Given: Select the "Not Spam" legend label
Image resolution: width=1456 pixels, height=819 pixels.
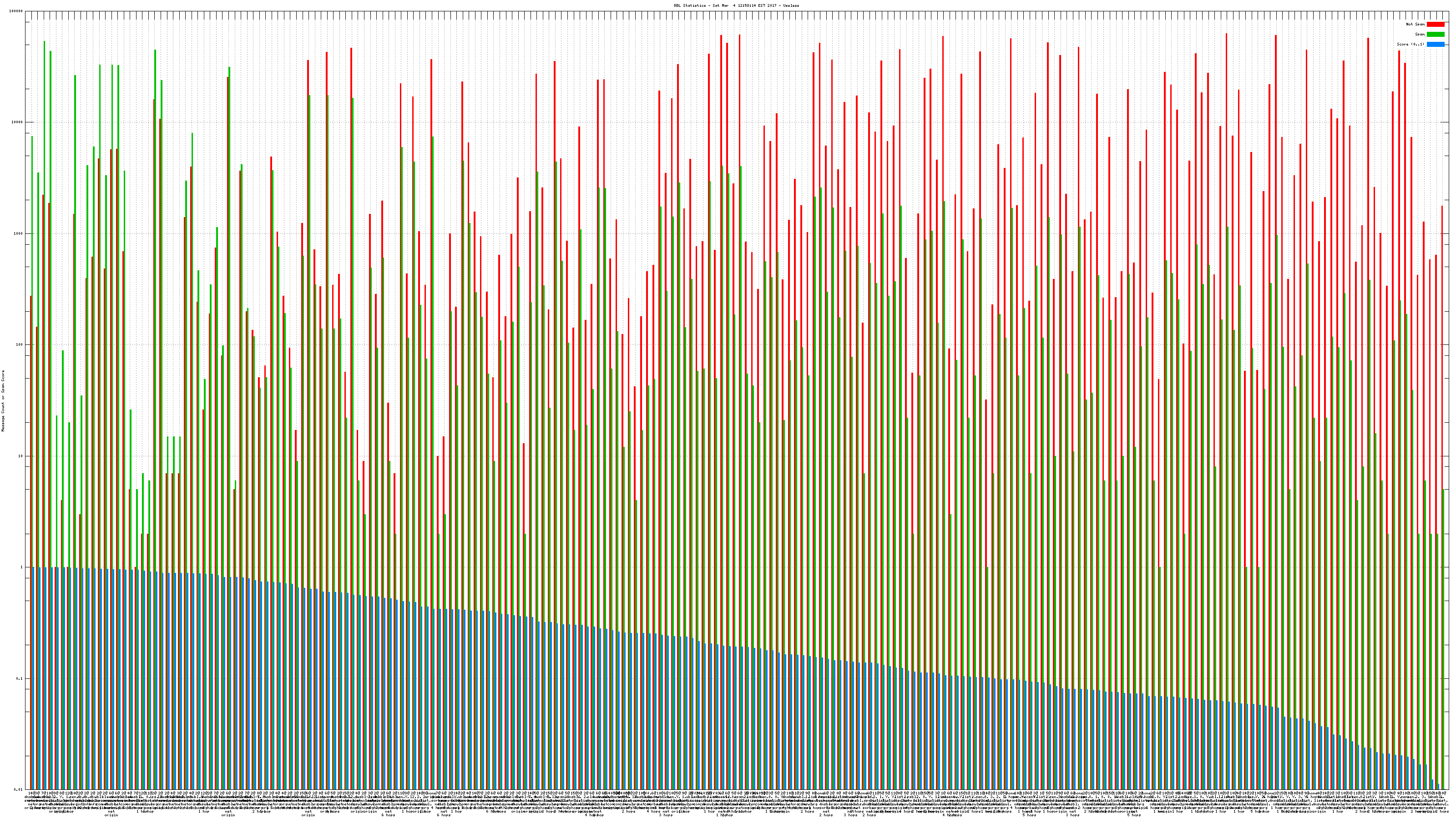Looking at the screenshot, I should tap(1416, 24).
